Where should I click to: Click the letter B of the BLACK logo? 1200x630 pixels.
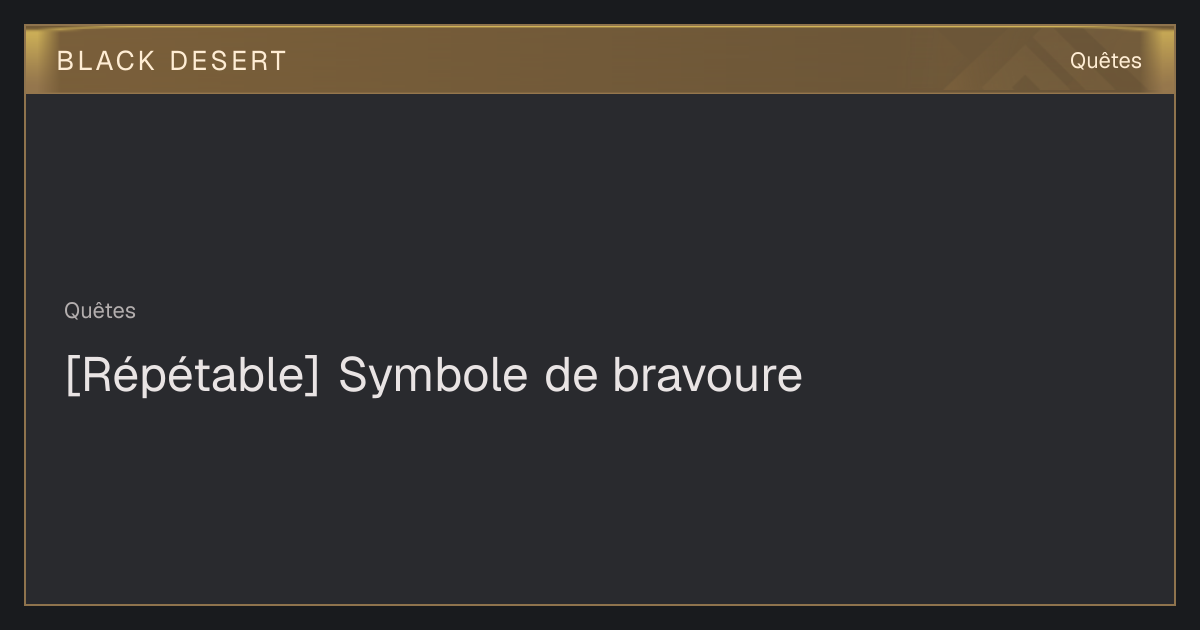[65, 61]
